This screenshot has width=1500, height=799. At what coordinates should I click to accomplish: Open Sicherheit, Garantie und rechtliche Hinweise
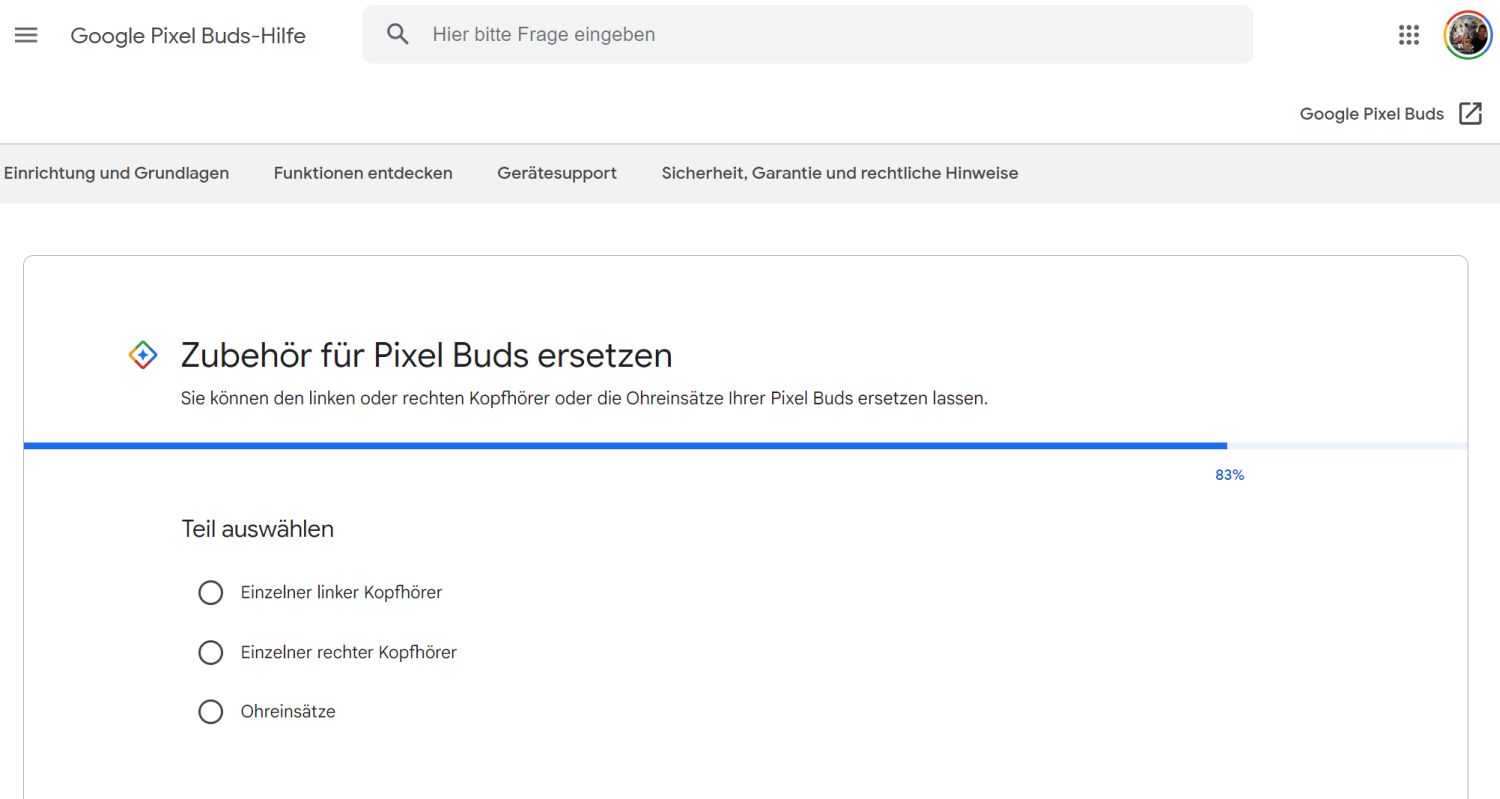coord(840,173)
